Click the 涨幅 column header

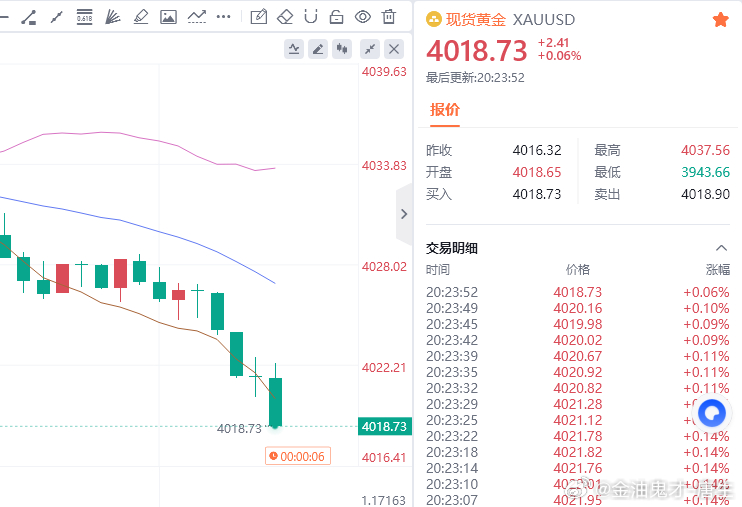click(x=718, y=270)
